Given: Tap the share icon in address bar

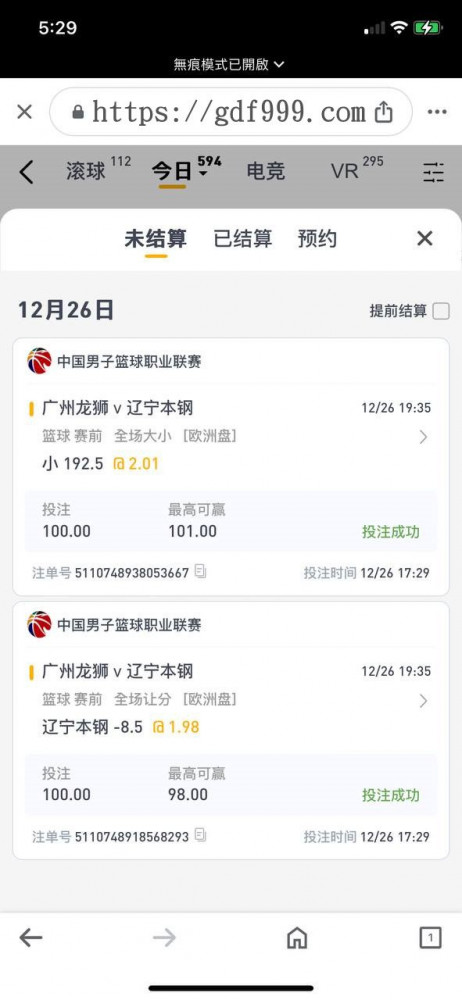Looking at the screenshot, I should click(383, 113).
